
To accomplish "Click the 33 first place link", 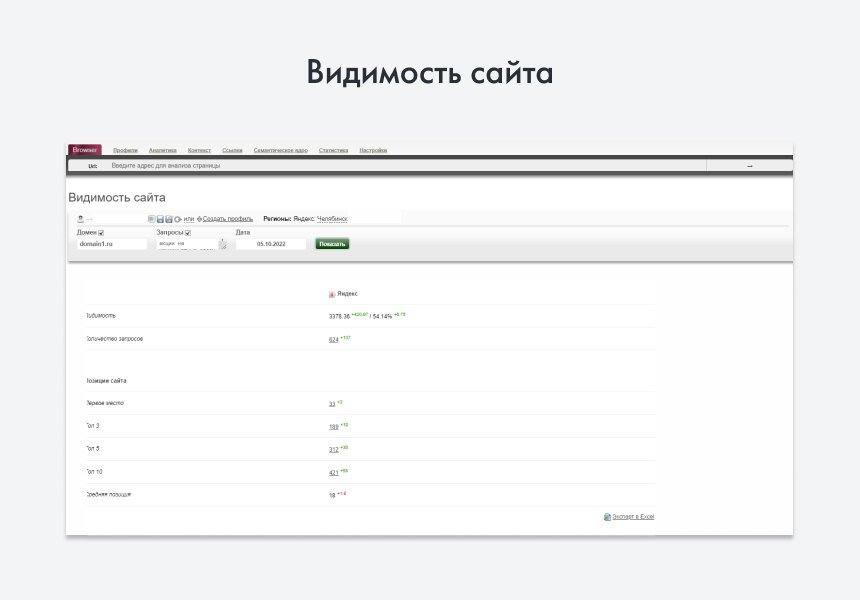I will tap(332, 404).
